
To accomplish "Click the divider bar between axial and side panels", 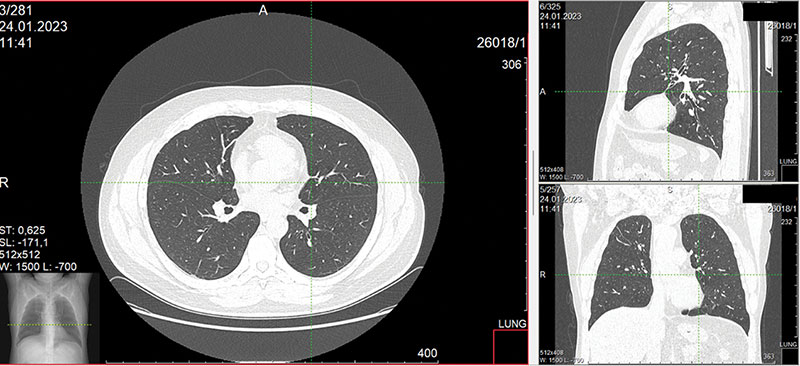I will [533, 183].
